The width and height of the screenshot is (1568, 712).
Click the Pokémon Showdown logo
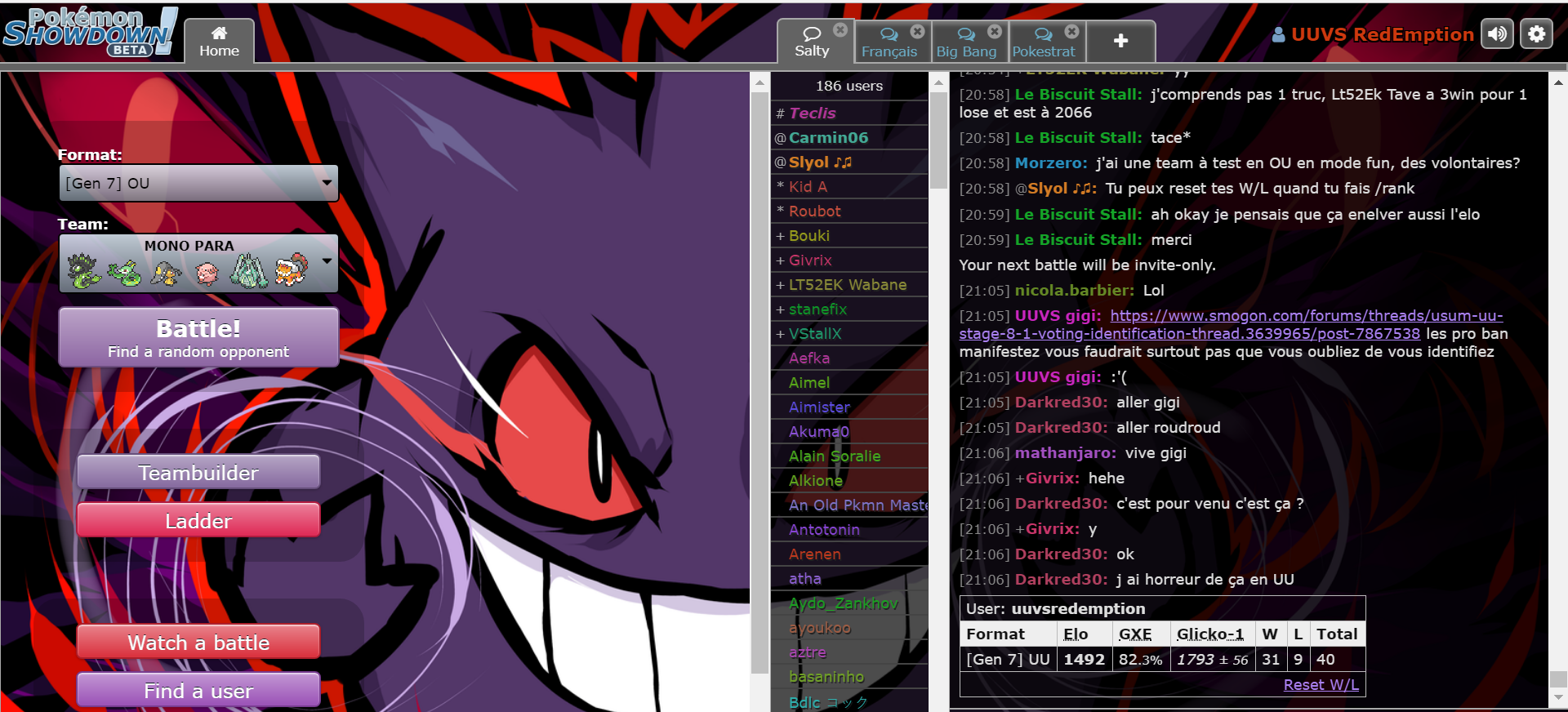coord(90,31)
